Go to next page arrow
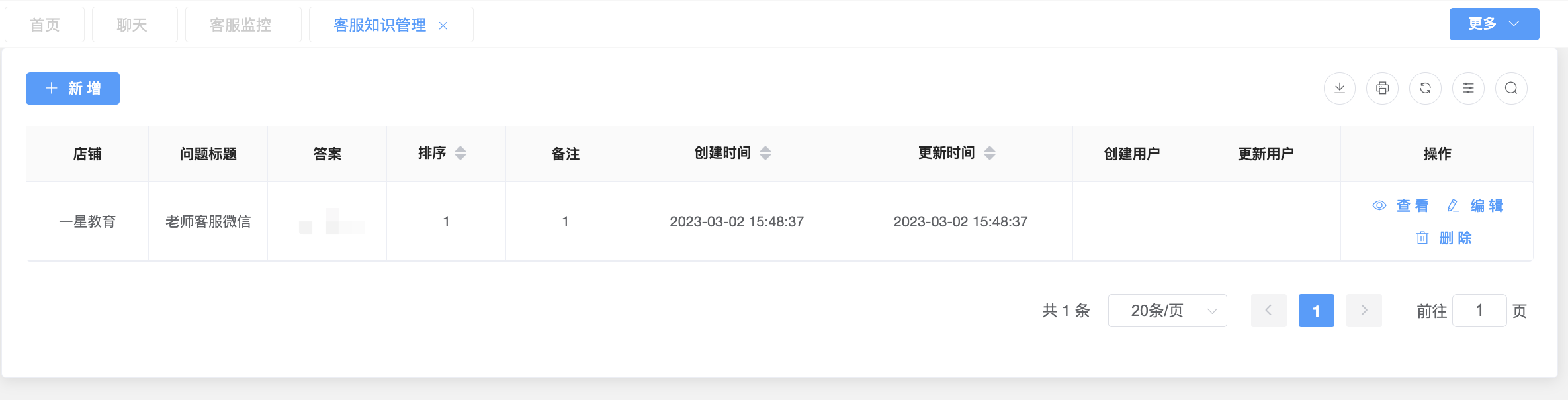This screenshot has height=400, width=1568. 1364,311
